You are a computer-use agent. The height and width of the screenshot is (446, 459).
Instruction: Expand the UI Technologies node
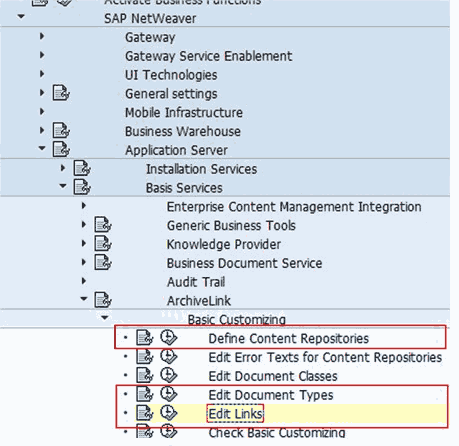coord(42,73)
